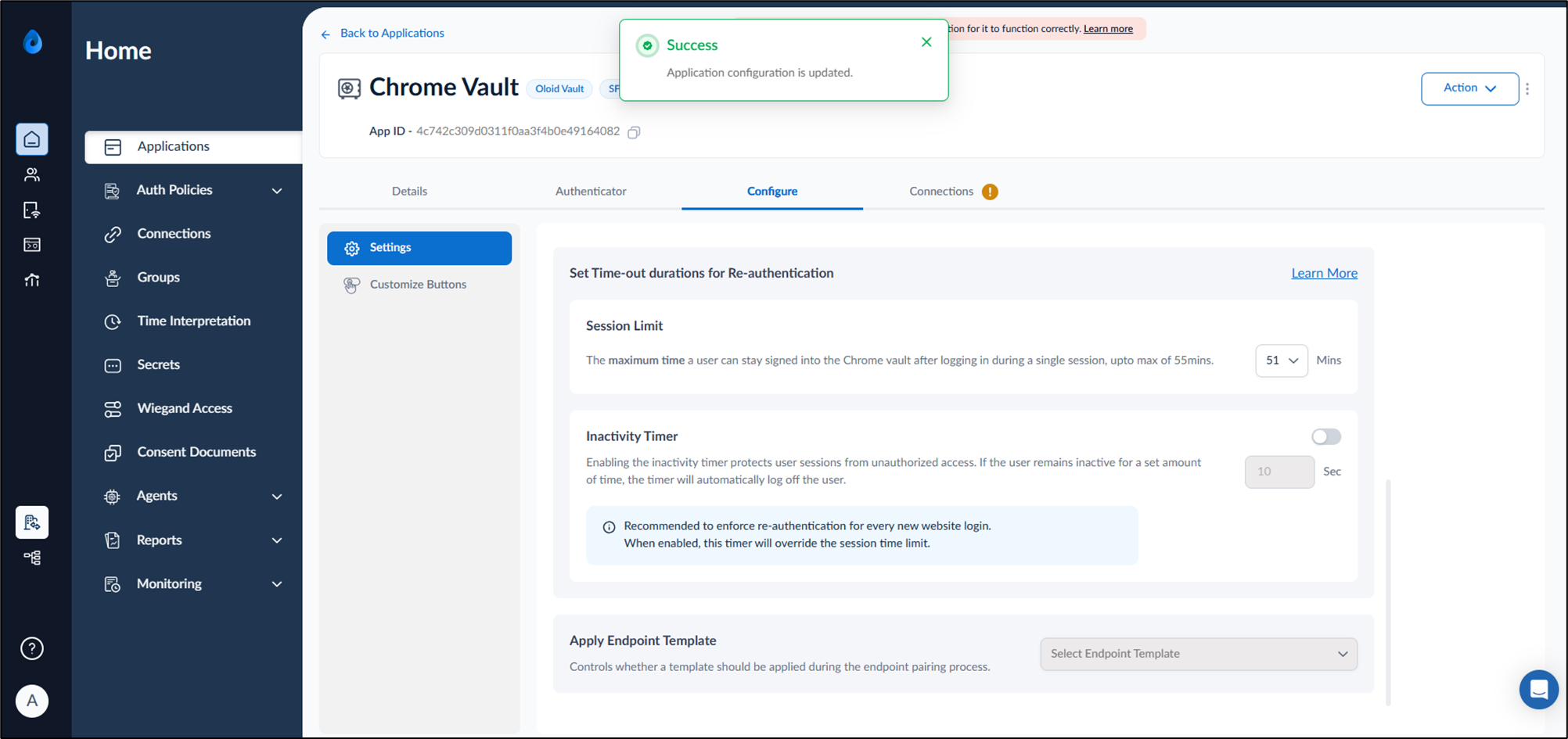The height and width of the screenshot is (739, 1568).
Task: Open Time Interpretation in the sidebar
Action: 193,321
